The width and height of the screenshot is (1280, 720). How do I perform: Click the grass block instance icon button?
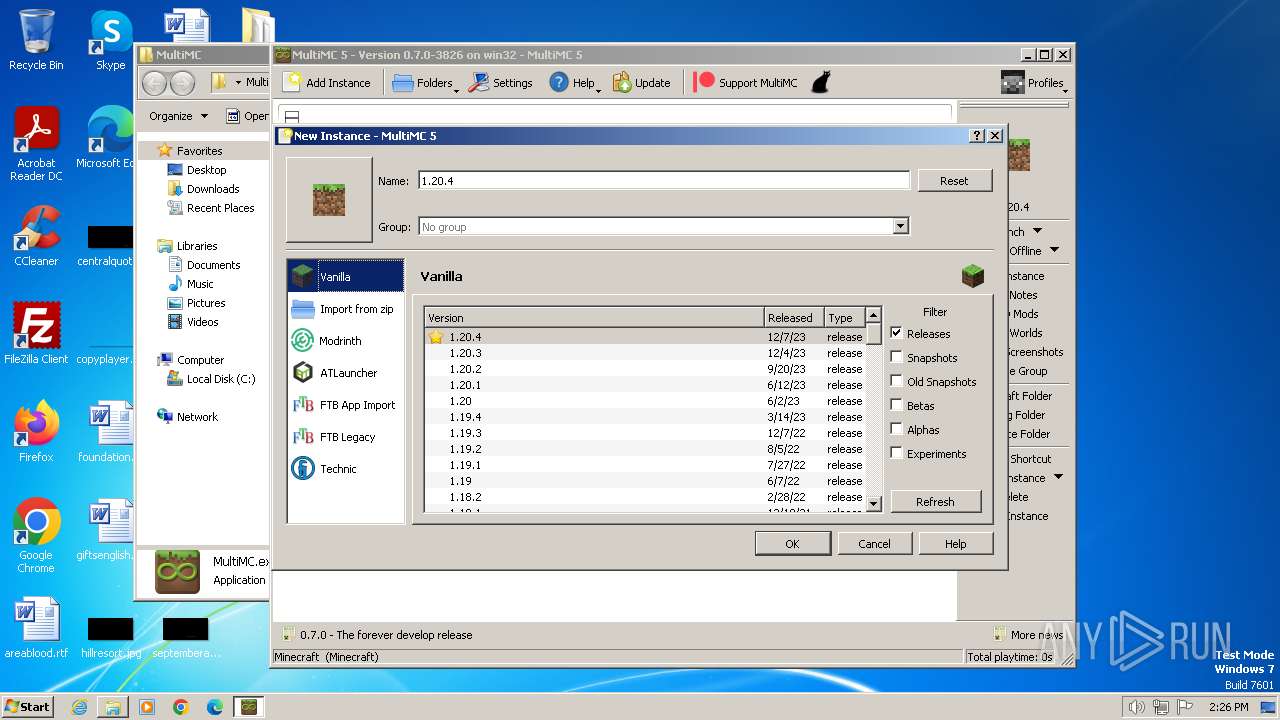329,200
